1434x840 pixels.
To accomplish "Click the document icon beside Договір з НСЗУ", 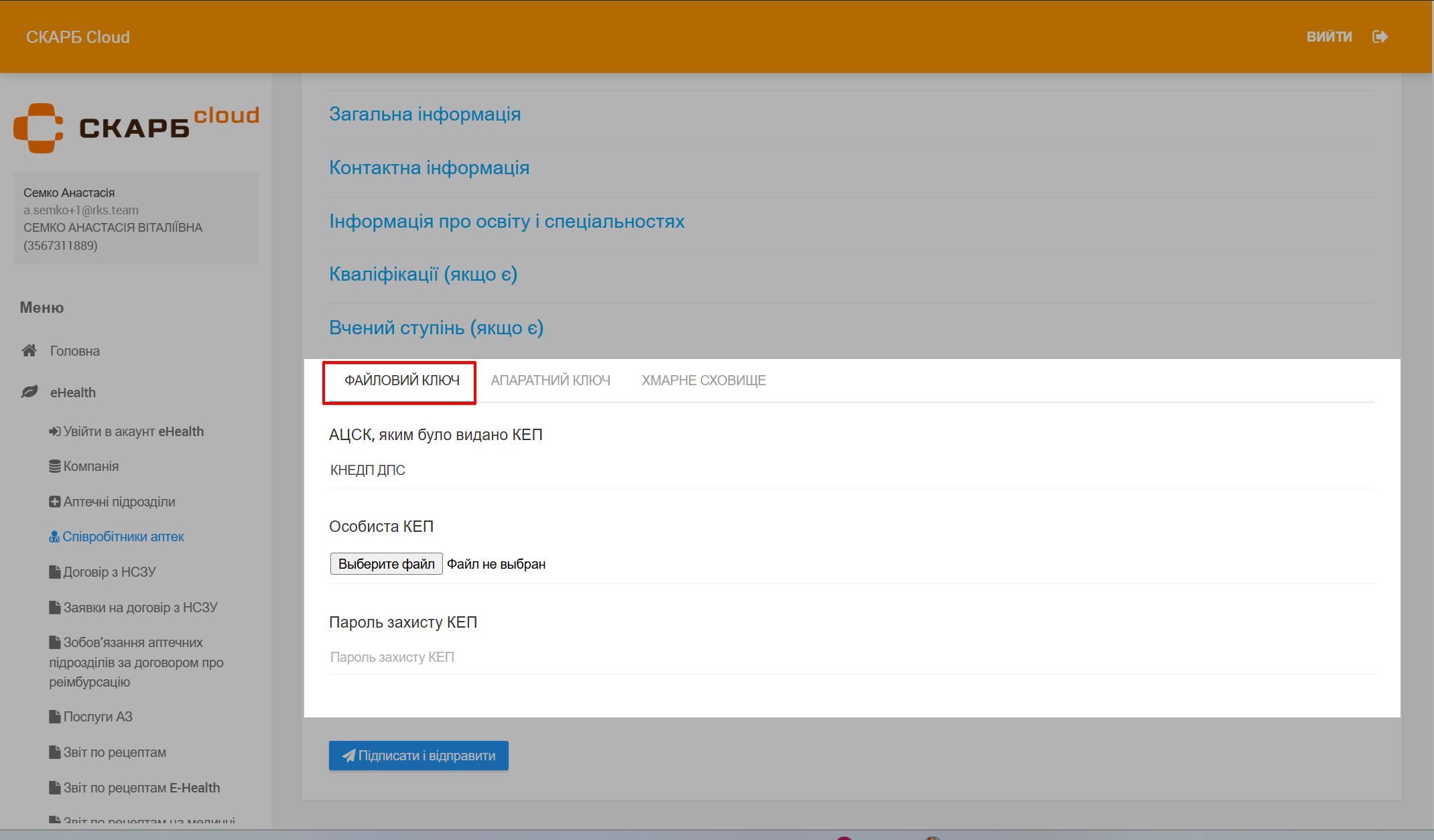I will tap(55, 572).
